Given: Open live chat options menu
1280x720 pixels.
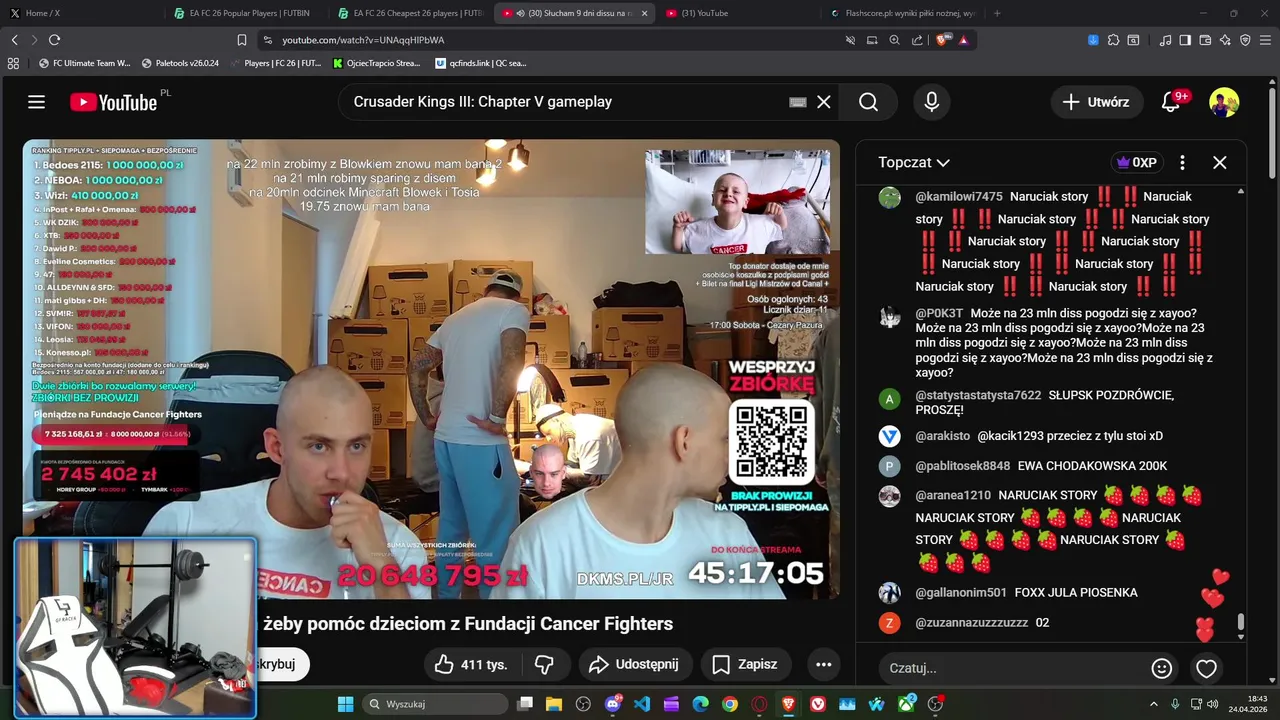Looking at the screenshot, I should coord(1182,162).
